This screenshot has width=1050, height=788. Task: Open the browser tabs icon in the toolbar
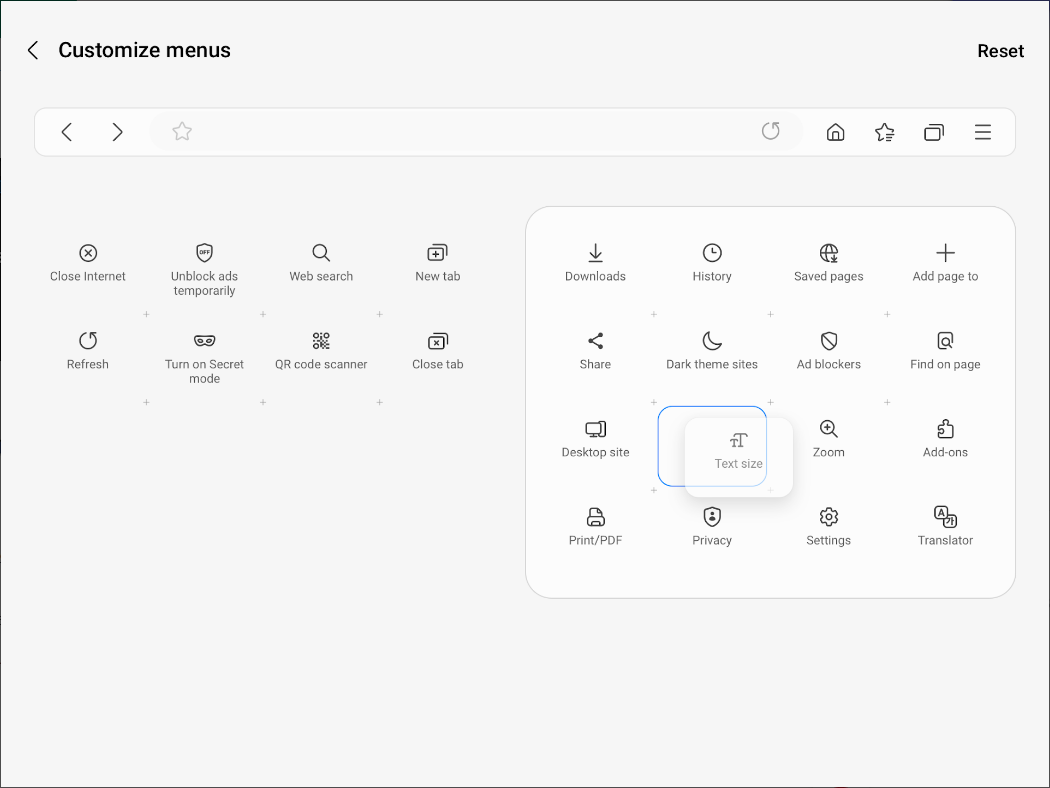(933, 131)
